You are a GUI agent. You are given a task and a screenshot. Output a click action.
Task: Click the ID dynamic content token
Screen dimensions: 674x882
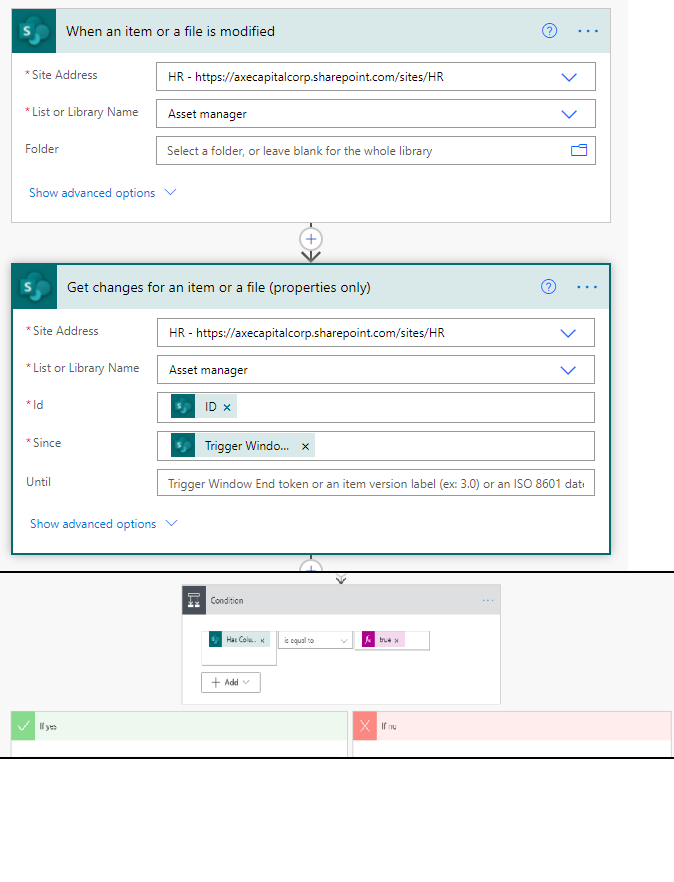tap(204, 407)
